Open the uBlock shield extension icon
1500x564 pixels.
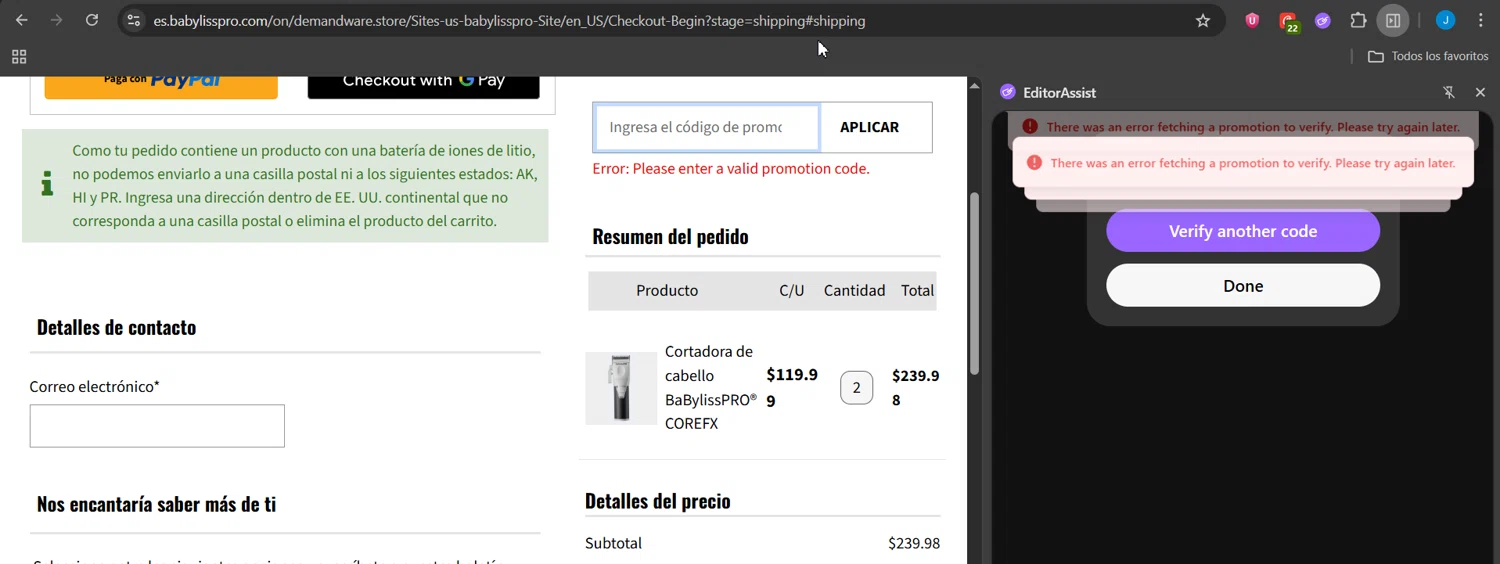pyautogui.click(x=1252, y=20)
